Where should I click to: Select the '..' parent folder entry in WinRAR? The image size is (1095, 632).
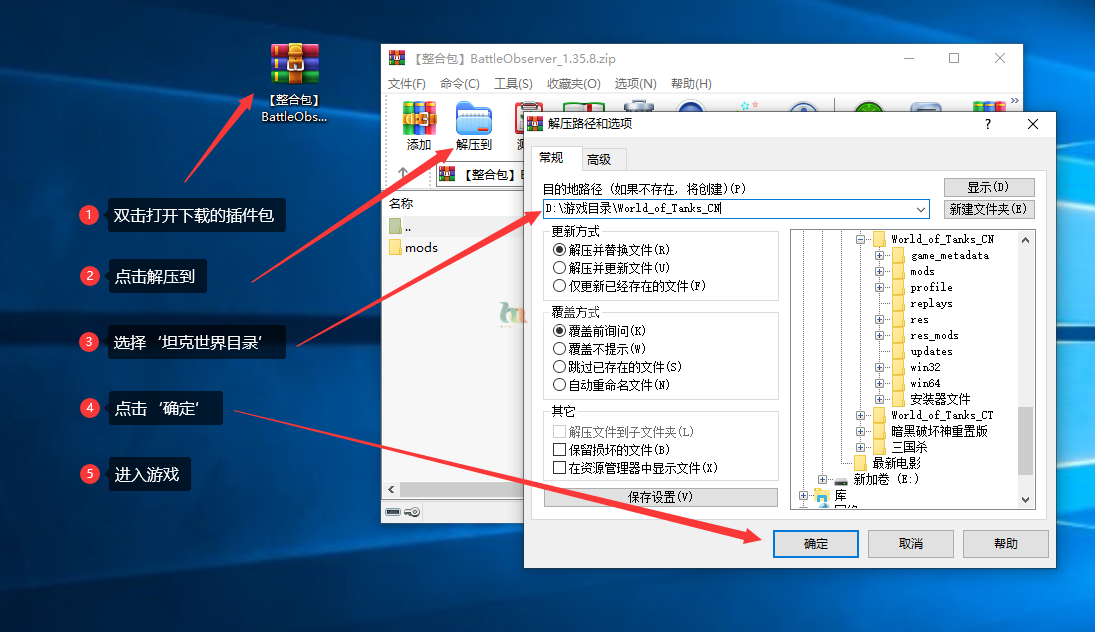399,228
